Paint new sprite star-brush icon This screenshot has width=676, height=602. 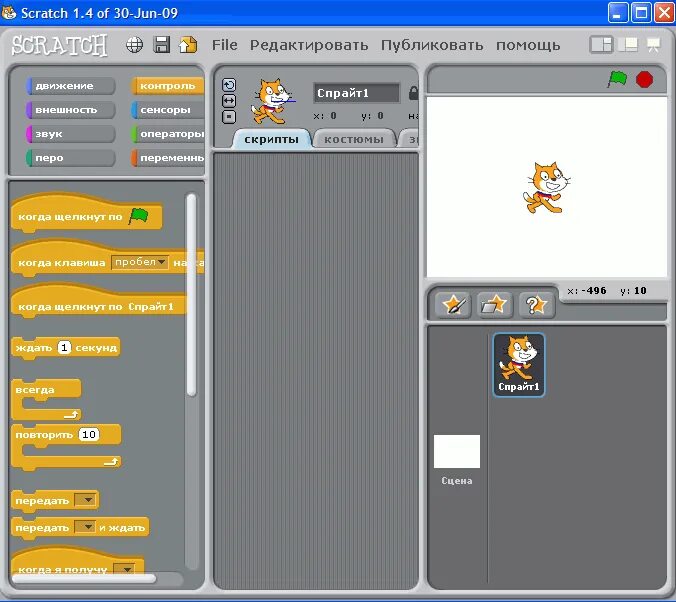click(x=453, y=305)
